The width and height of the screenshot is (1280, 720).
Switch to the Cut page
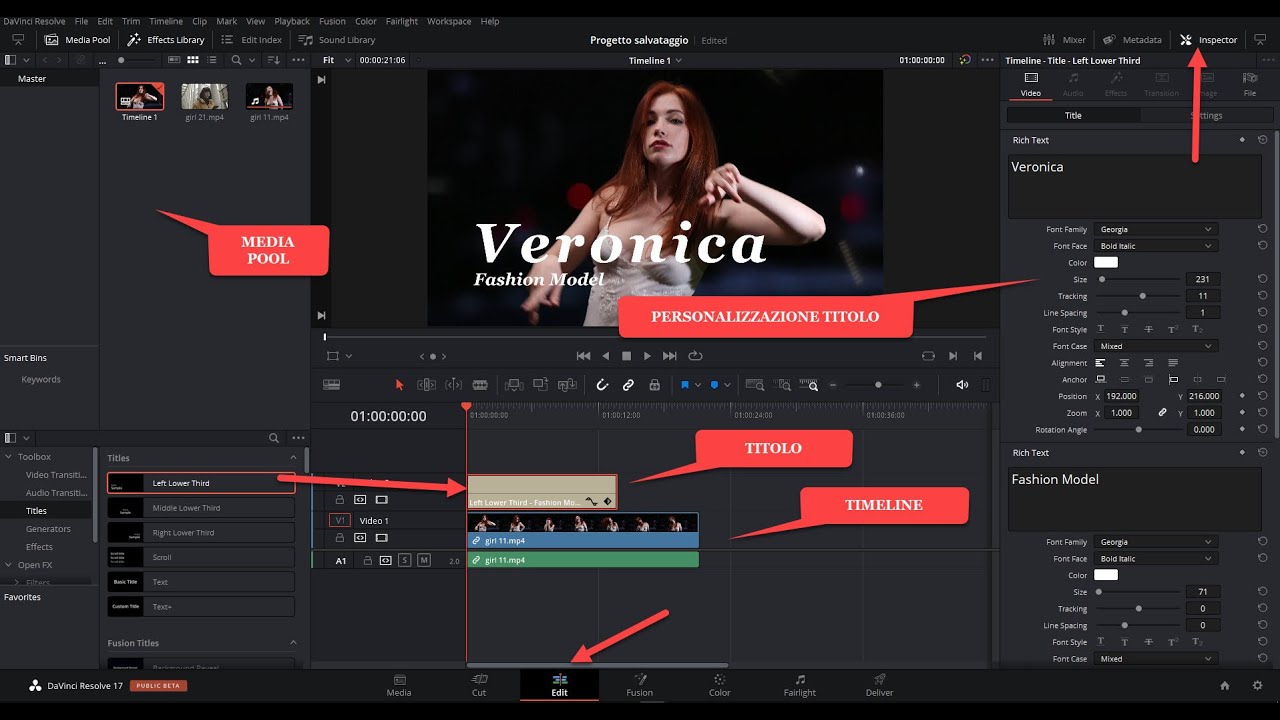[479, 685]
